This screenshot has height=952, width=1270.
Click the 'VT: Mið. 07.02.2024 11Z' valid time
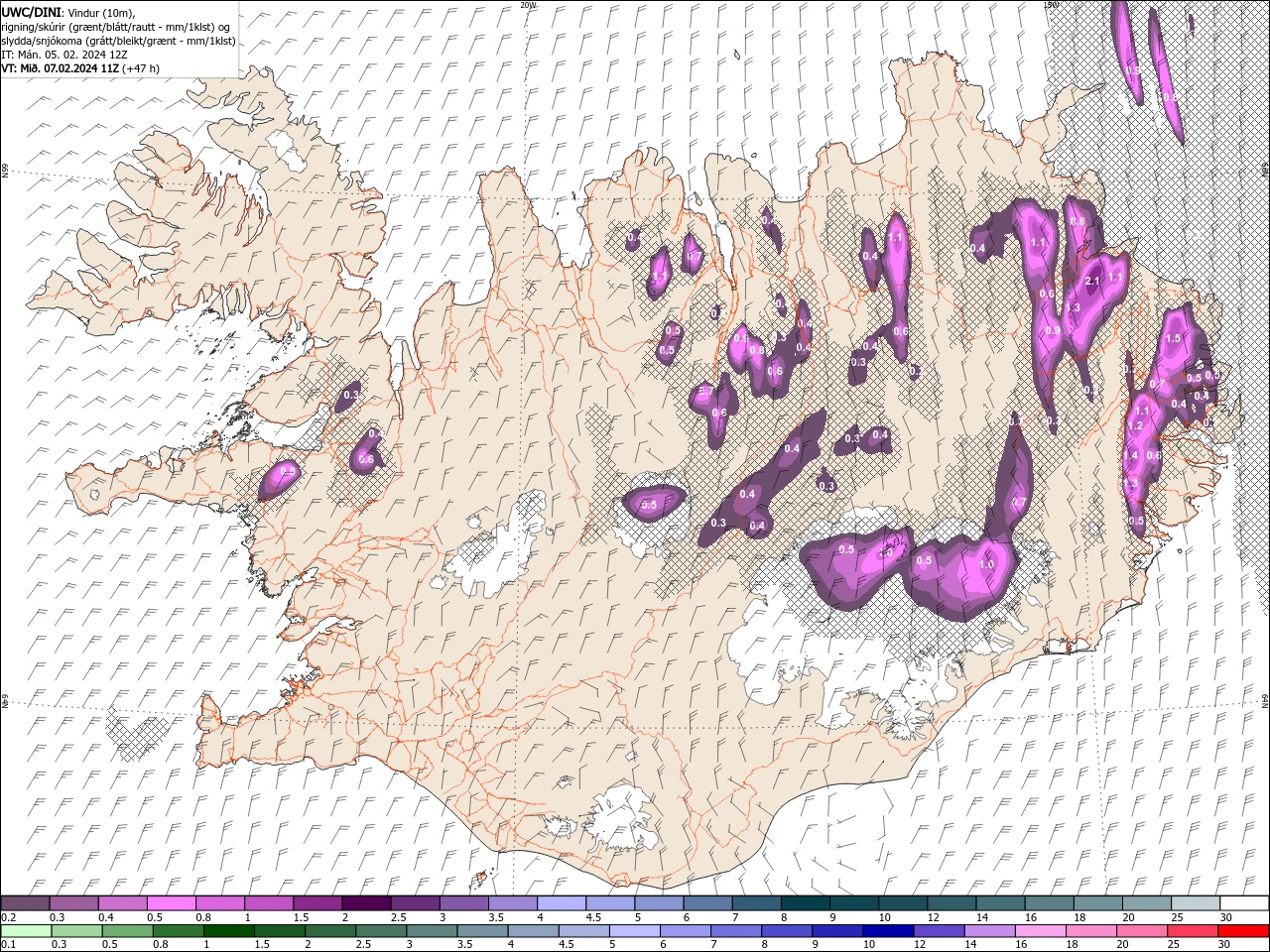tap(60, 68)
